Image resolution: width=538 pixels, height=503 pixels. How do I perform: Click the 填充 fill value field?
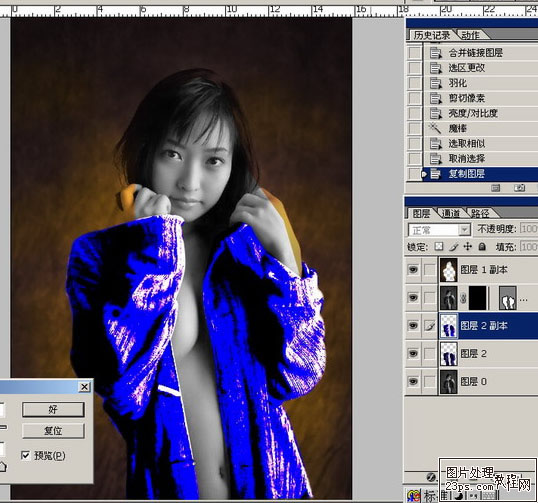coord(529,246)
